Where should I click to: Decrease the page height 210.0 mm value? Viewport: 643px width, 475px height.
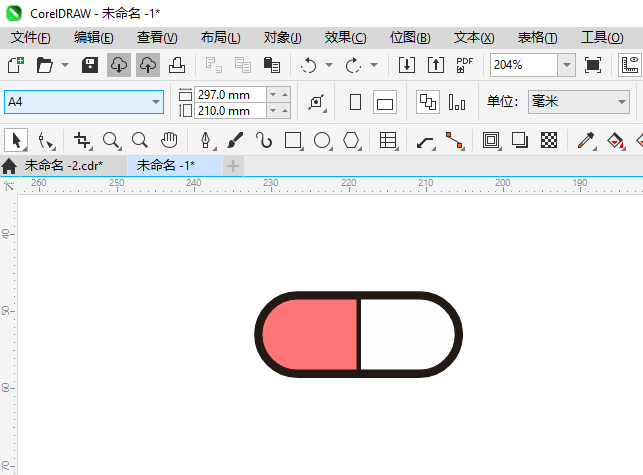coord(273,111)
